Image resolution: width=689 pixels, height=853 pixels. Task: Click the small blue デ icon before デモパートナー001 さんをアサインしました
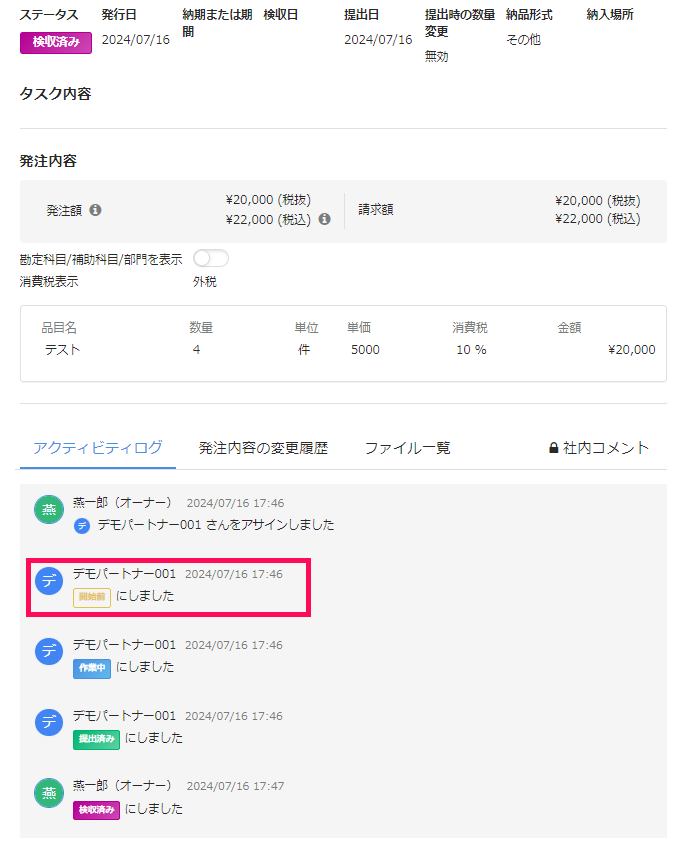pyautogui.click(x=82, y=525)
